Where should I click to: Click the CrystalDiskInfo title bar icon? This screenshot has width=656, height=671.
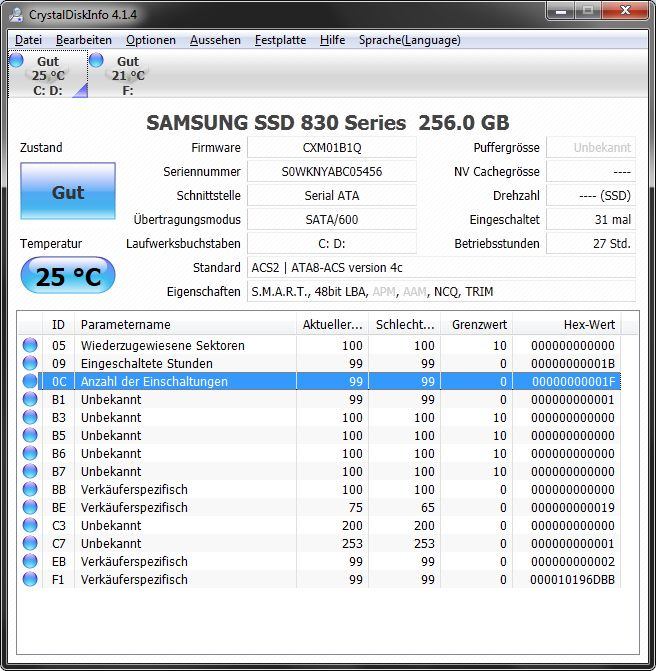(16, 14)
